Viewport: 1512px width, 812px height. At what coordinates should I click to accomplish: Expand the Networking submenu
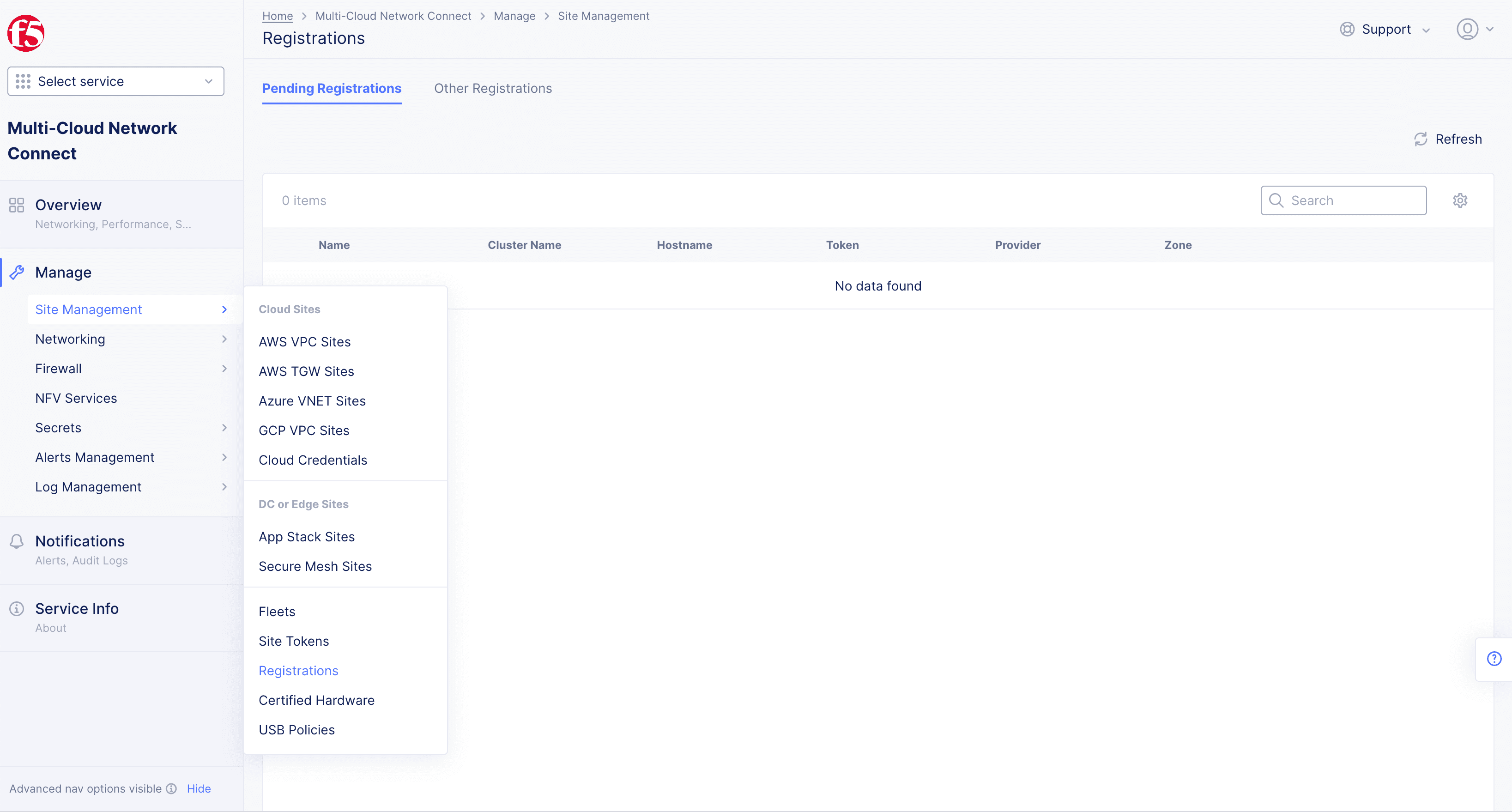click(x=130, y=339)
